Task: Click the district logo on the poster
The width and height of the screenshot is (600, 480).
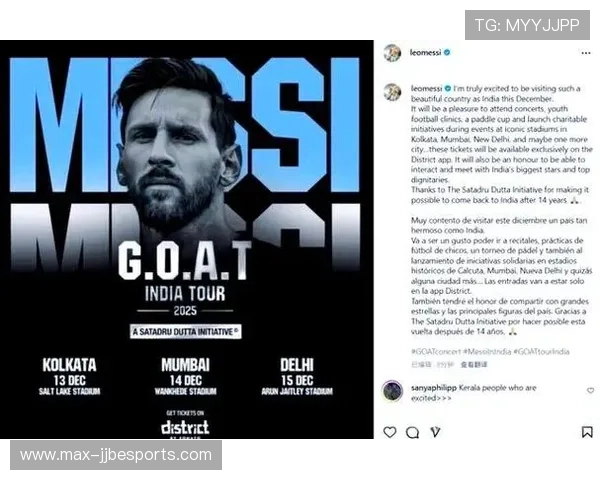Action: pos(185,428)
